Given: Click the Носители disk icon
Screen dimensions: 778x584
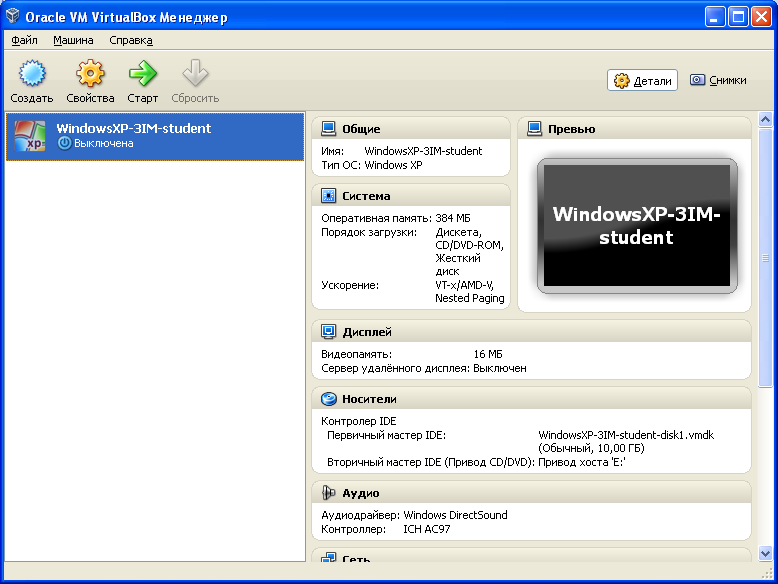Looking at the screenshot, I should [x=328, y=399].
